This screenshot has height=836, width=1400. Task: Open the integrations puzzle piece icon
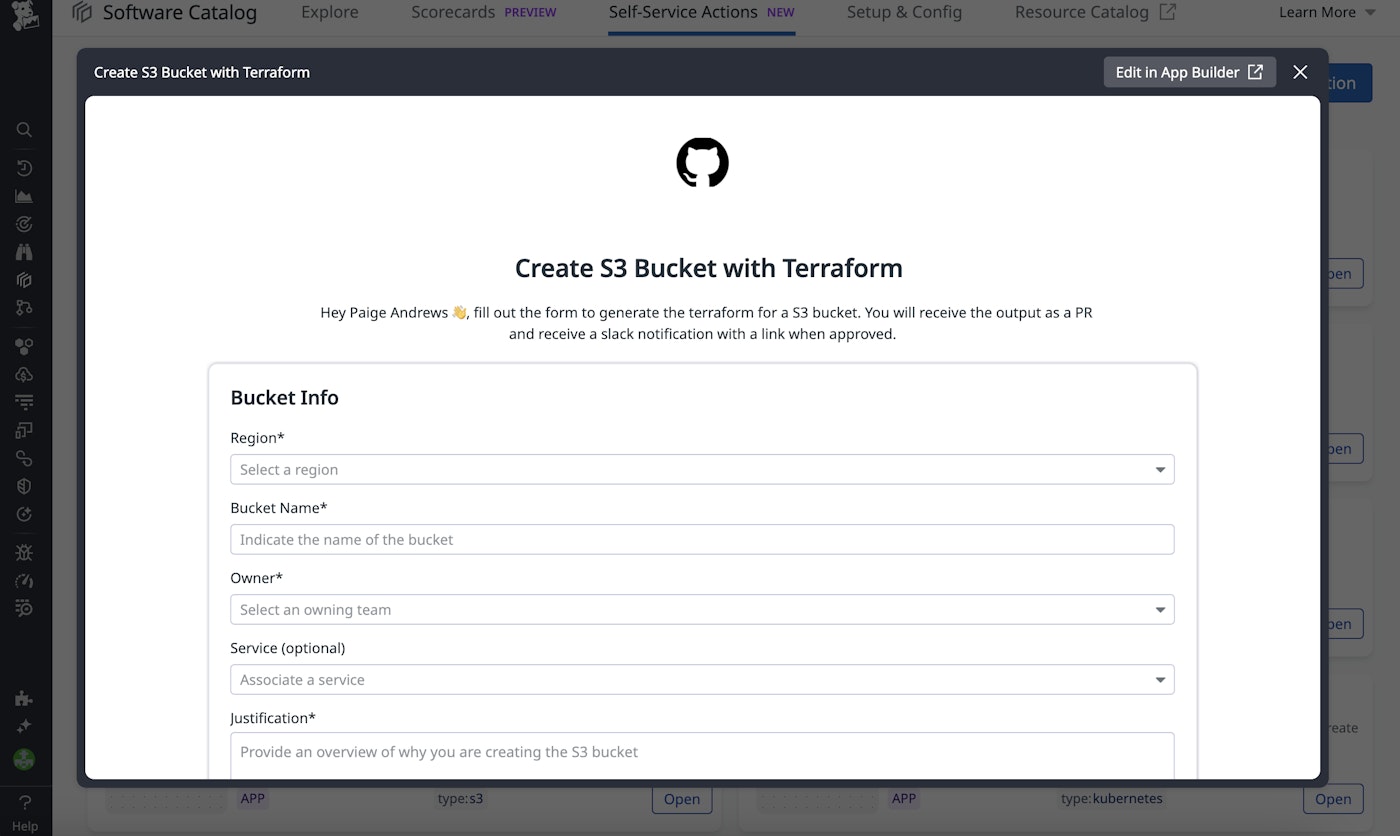[25, 699]
